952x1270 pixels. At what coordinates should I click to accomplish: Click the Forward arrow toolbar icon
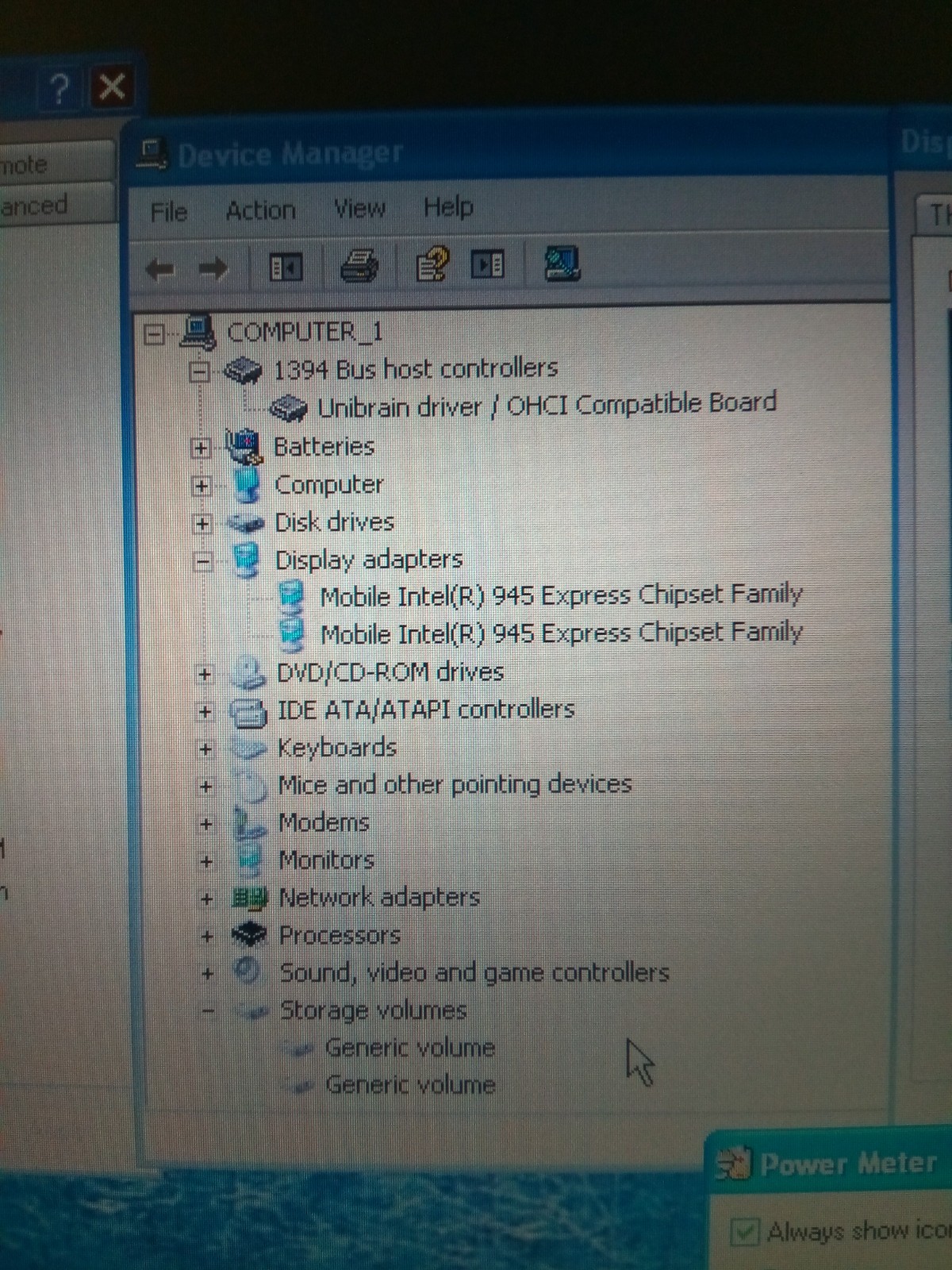click(x=213, y=269)
